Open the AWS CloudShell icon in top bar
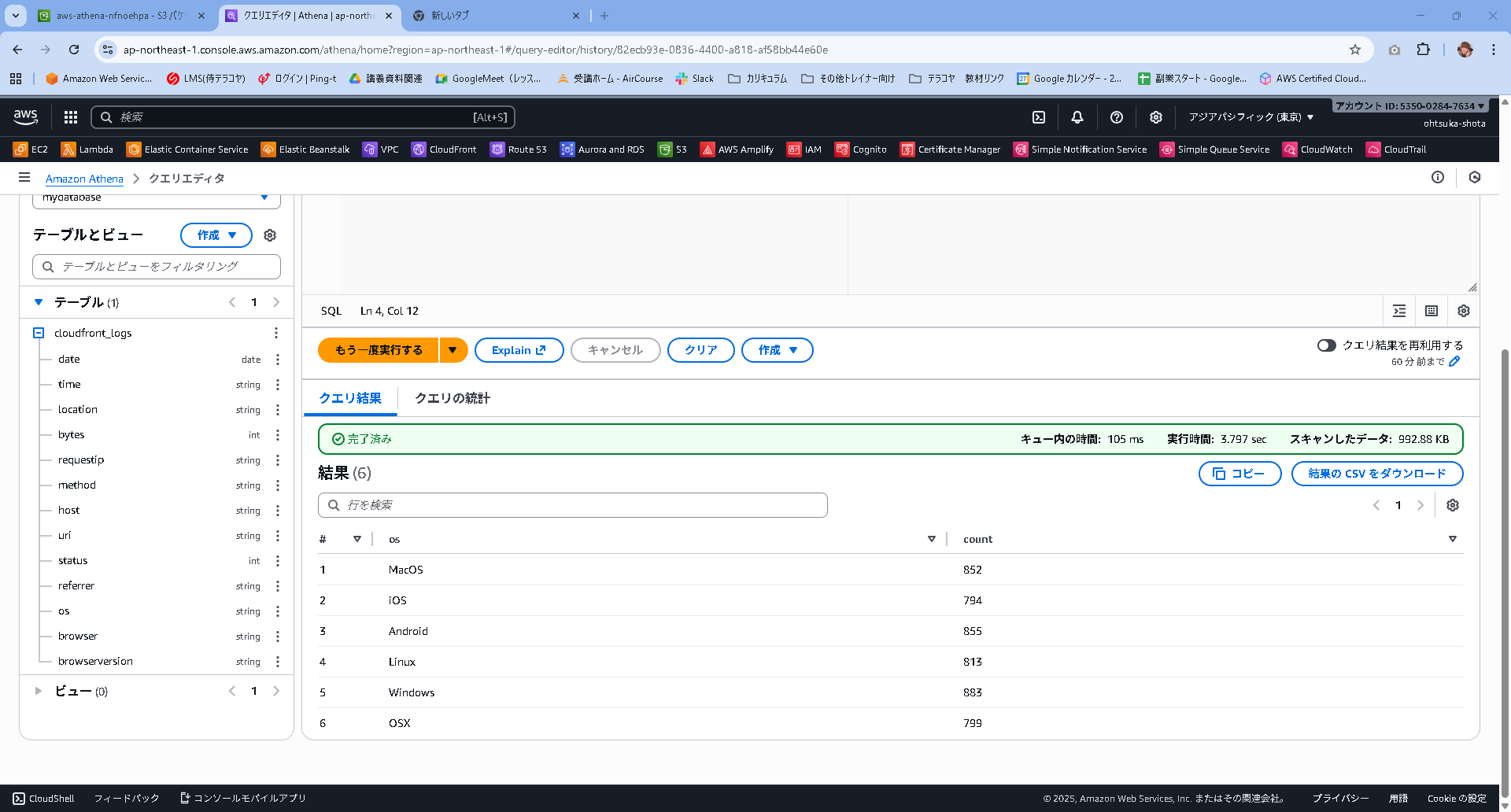 point(1039,117)
